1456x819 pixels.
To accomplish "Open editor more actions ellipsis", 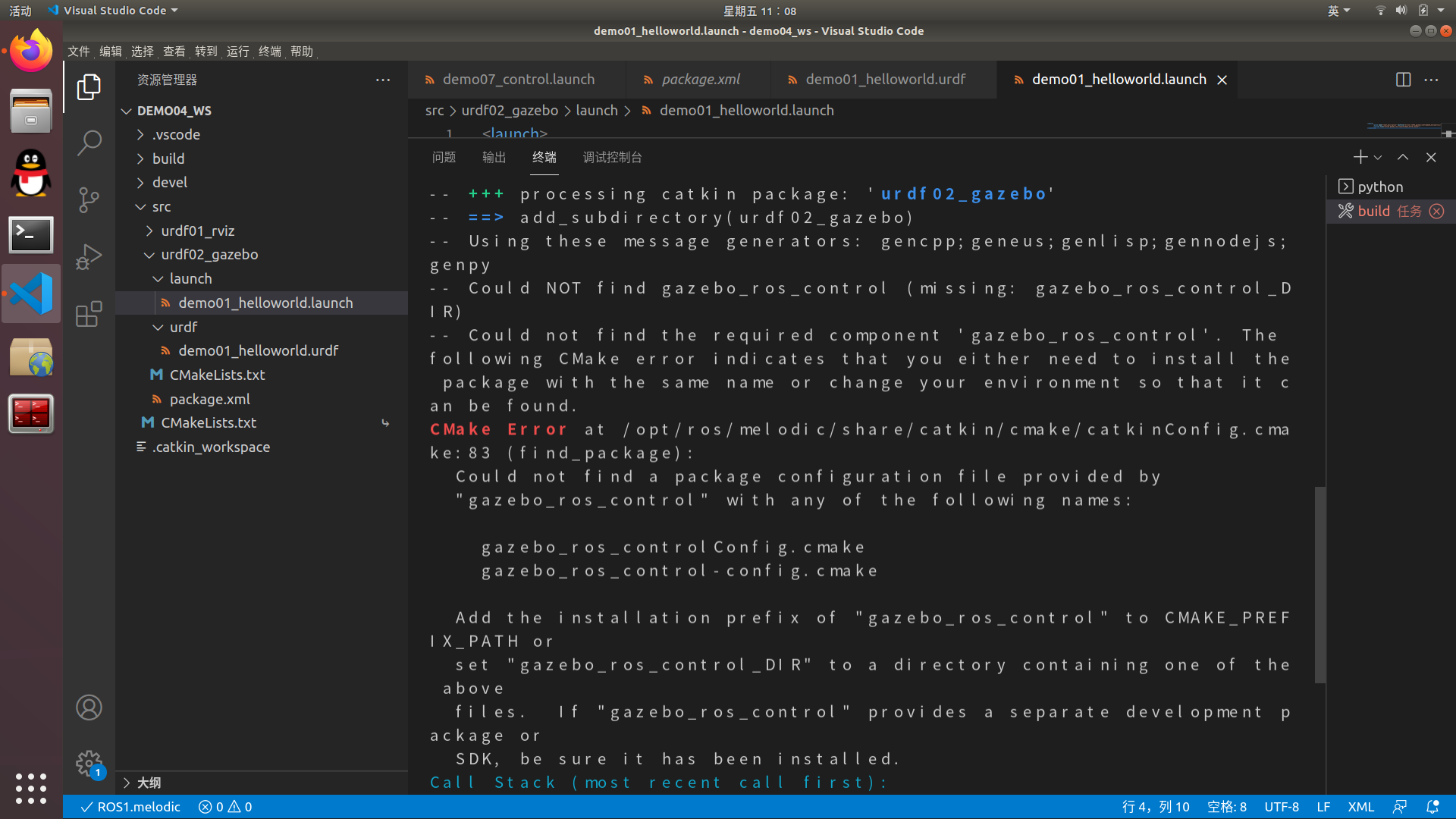I will tap(1431, 80).
